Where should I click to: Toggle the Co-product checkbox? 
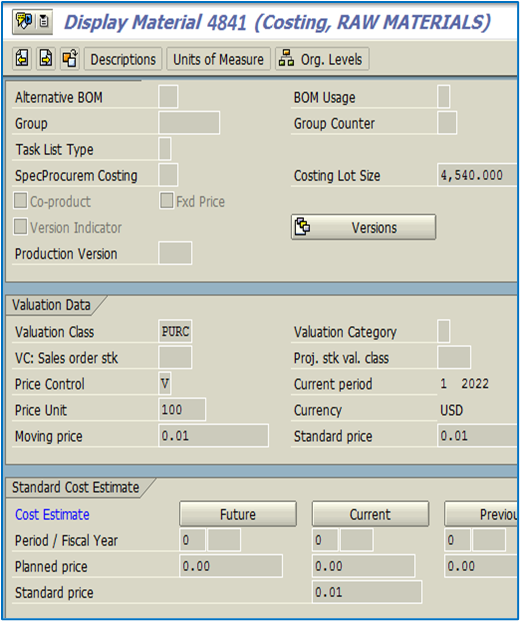point(21,201)
